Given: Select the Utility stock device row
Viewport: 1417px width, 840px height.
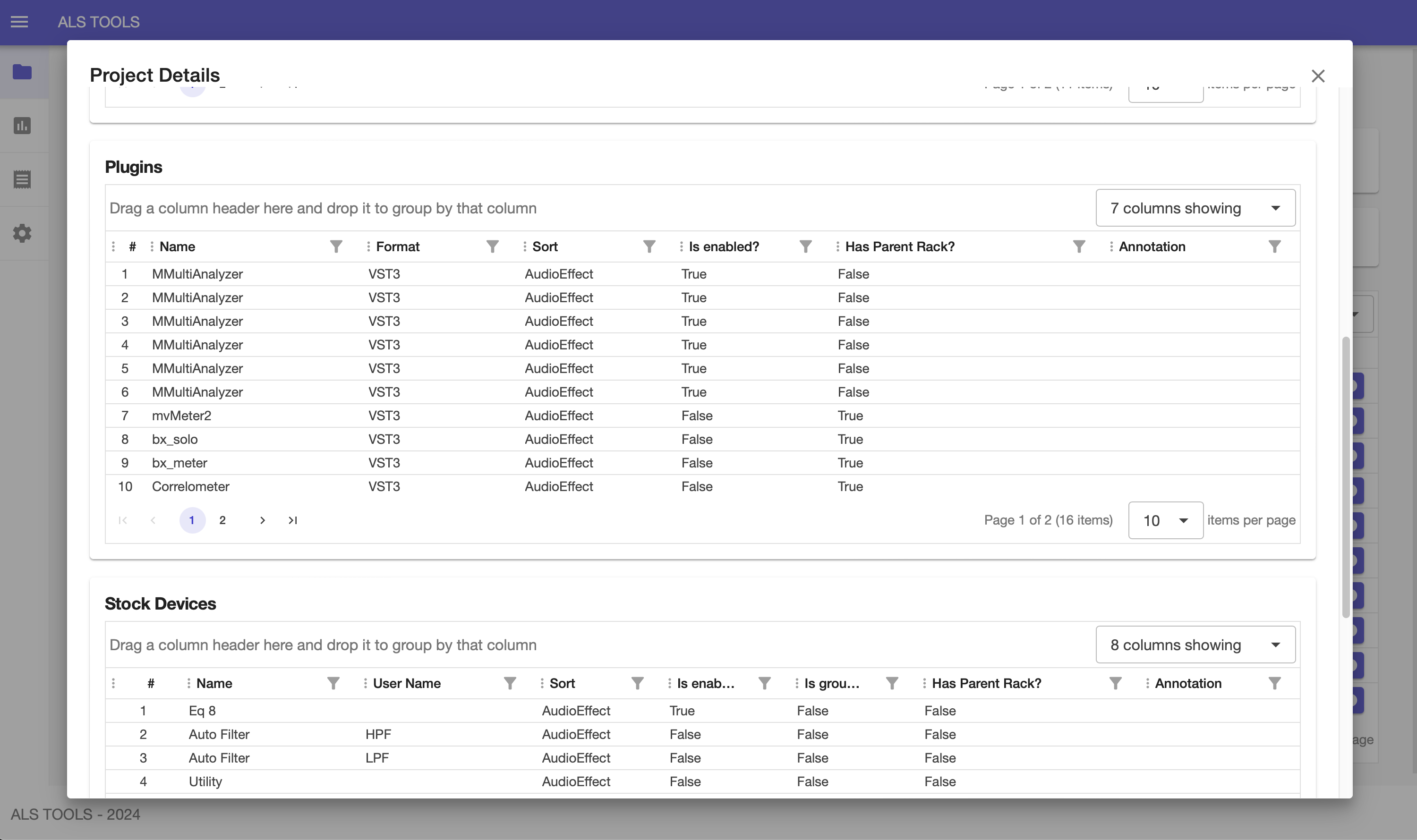Looking at the screenshot, I should tap(702, 782).
